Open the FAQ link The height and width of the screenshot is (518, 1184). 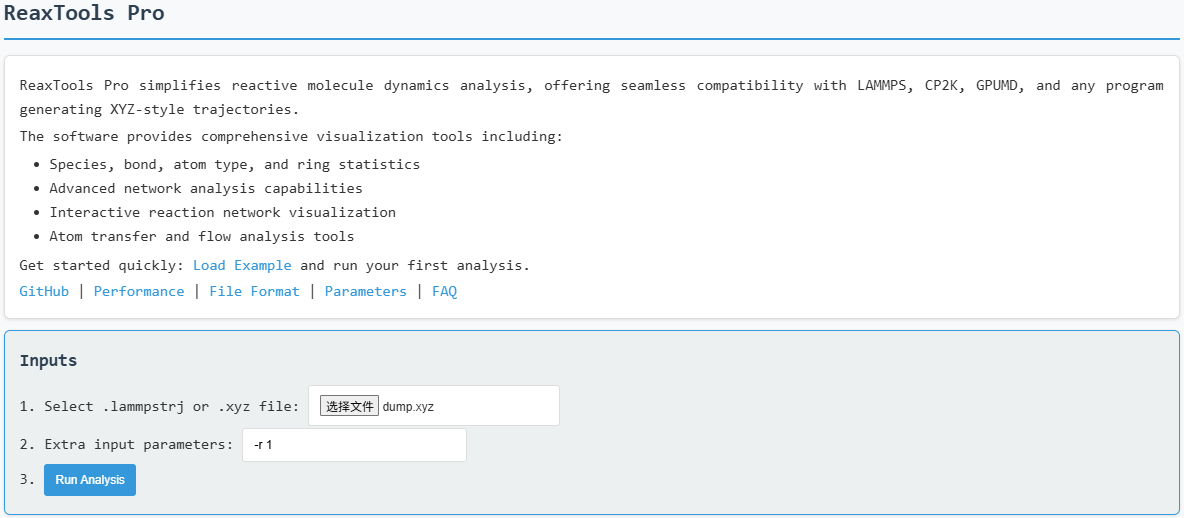[x=444, y=291]
